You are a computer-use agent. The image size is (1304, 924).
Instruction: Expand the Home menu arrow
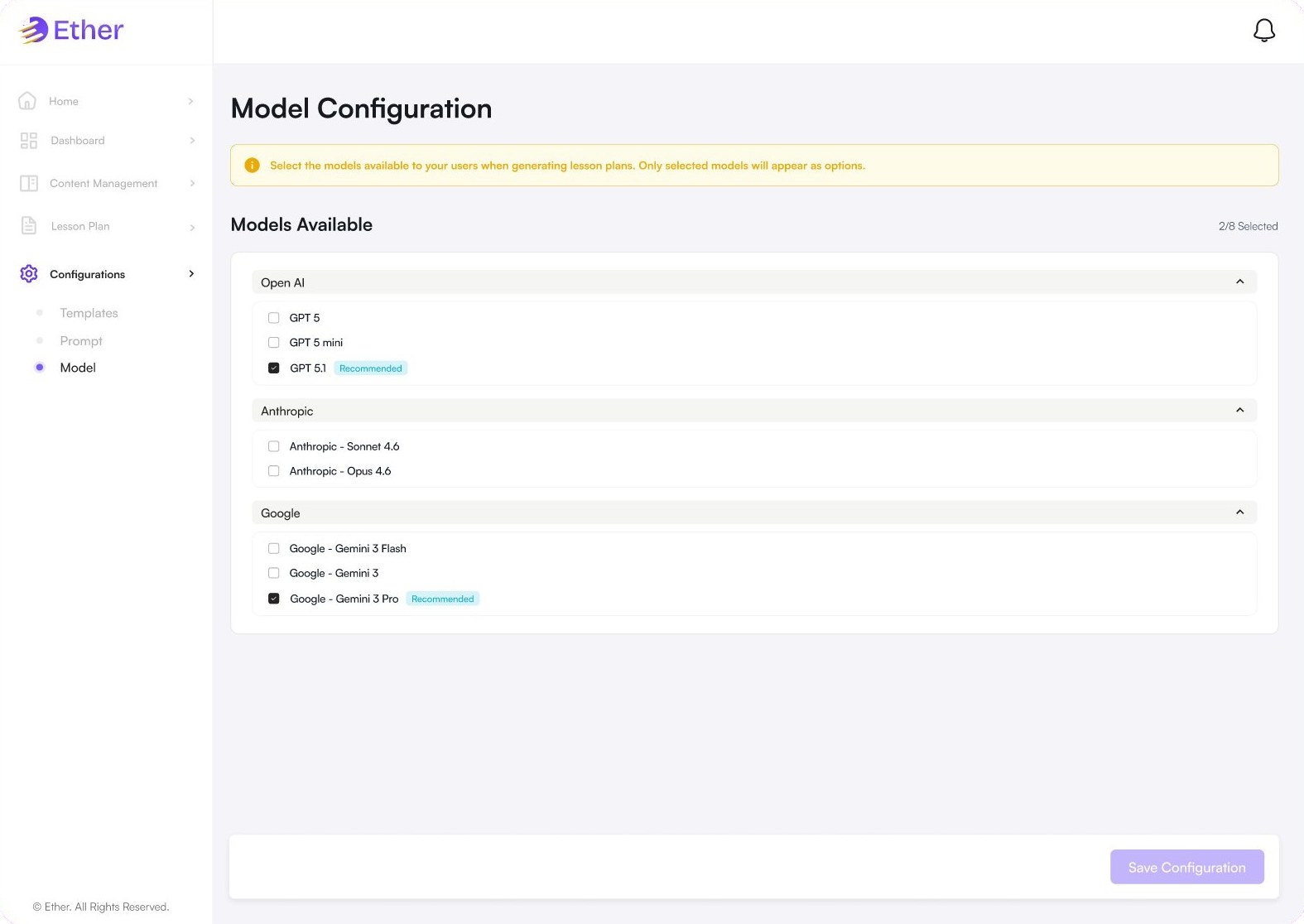[191, 101]
